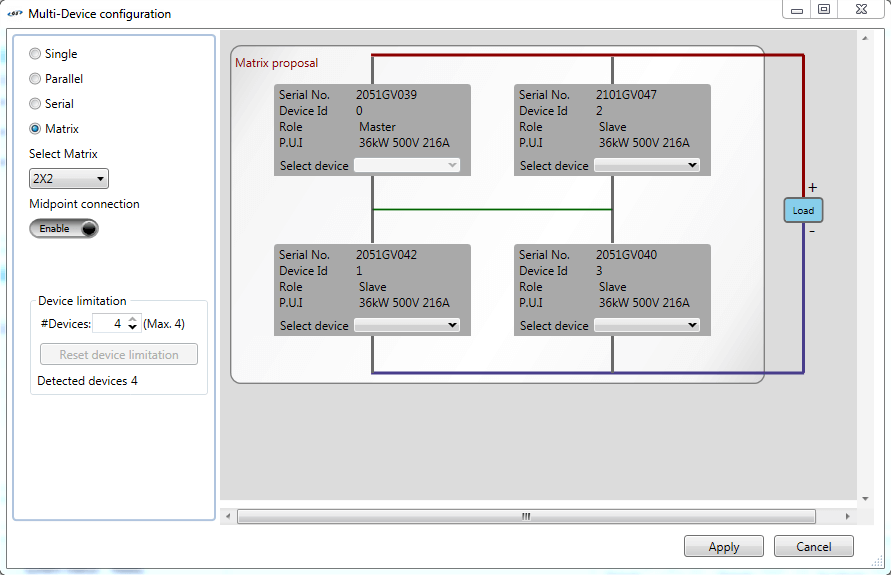Click the horizontal scrollbar thumb
The image size is (891, 575).
click(x=526, y=517)
